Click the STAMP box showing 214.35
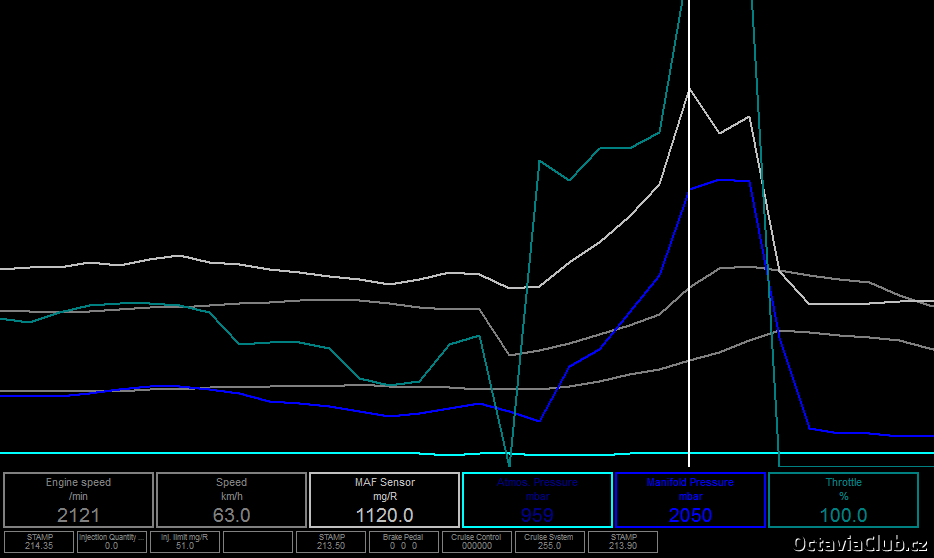Screen dimensions: 934x558 (39, 542)
